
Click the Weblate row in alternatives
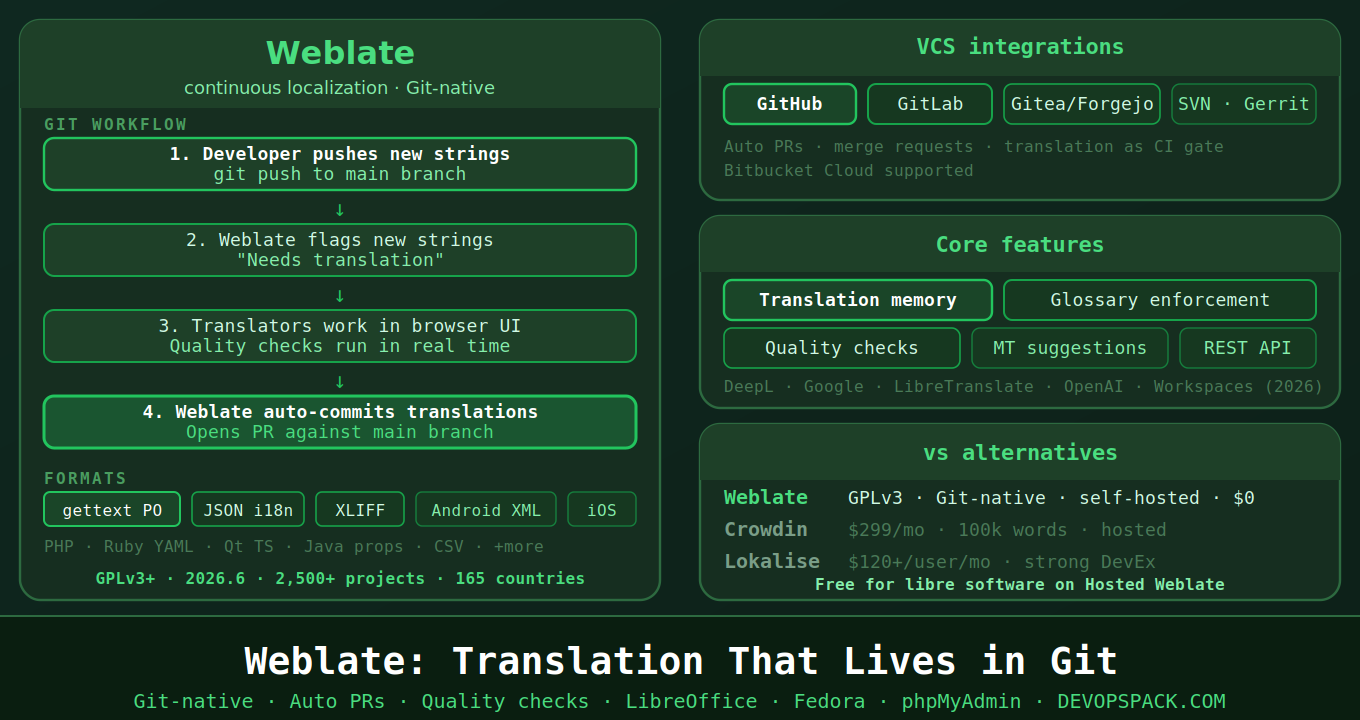pos(989,498)
